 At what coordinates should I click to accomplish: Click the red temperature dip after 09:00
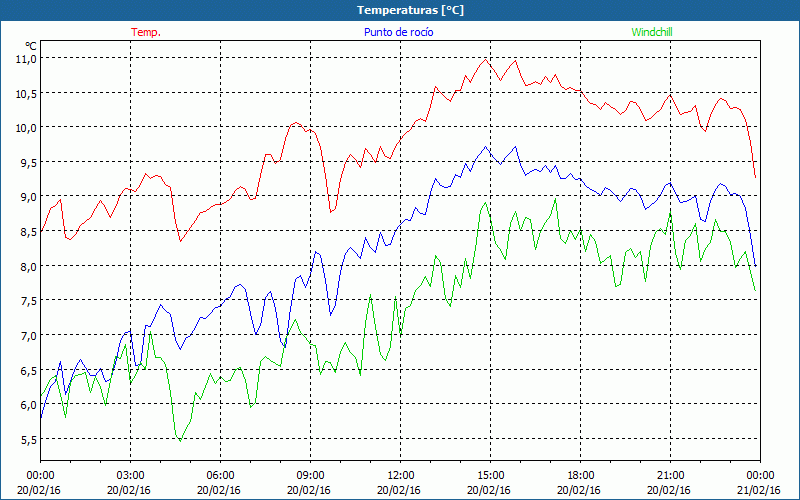331,211
